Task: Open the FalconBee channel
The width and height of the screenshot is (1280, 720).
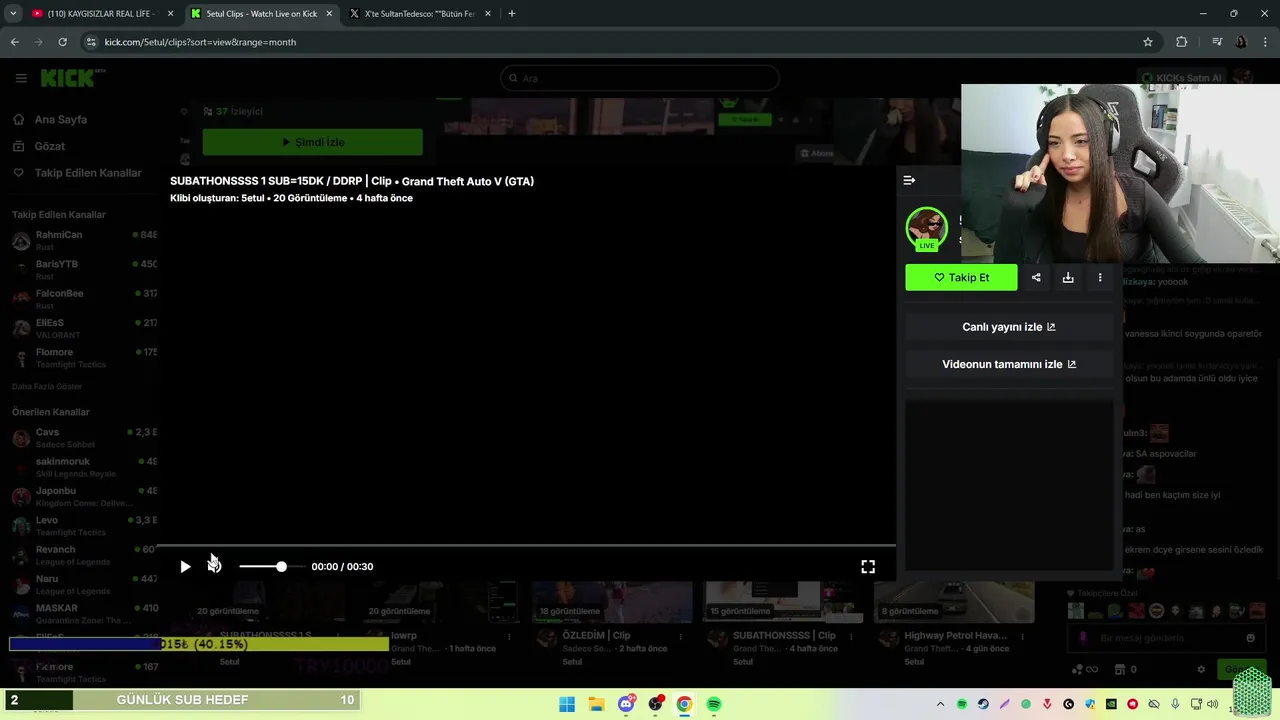Action: coord(84,299)
